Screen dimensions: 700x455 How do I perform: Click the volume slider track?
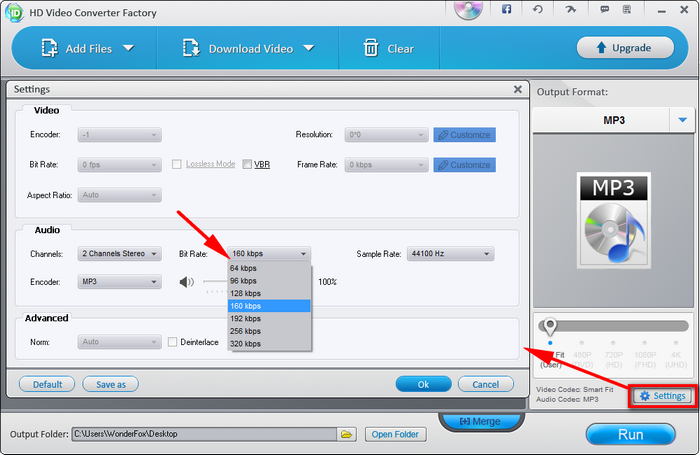[x=215, y=281]
